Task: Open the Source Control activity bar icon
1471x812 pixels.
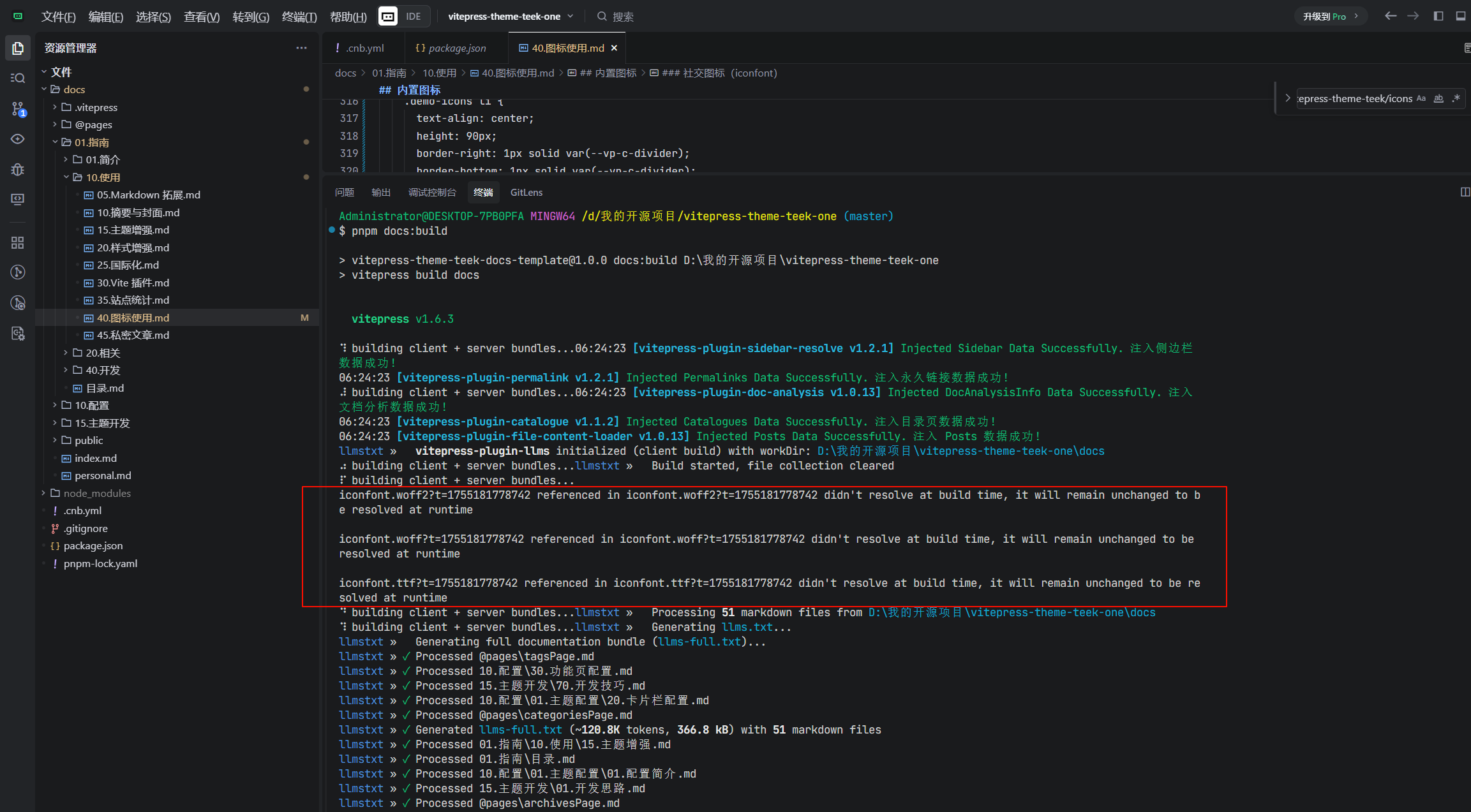Action: tap(18, 109)
